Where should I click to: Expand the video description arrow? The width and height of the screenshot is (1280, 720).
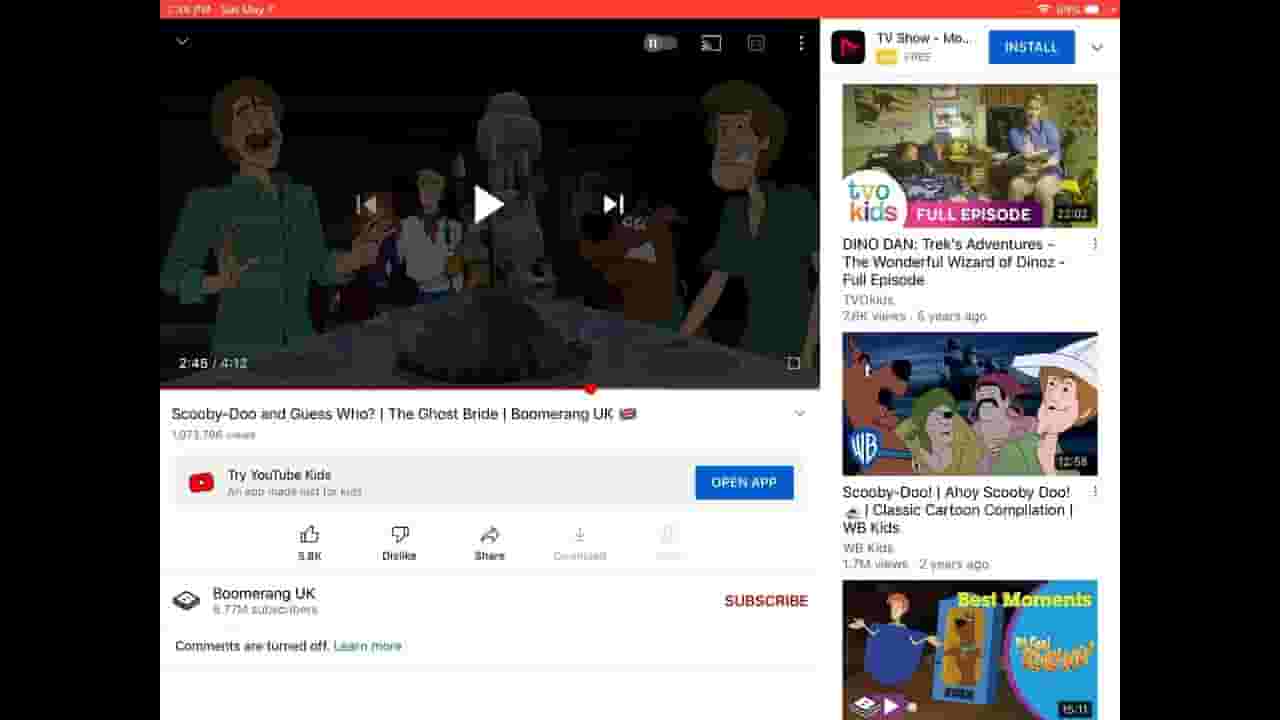[x=799, y=413]
